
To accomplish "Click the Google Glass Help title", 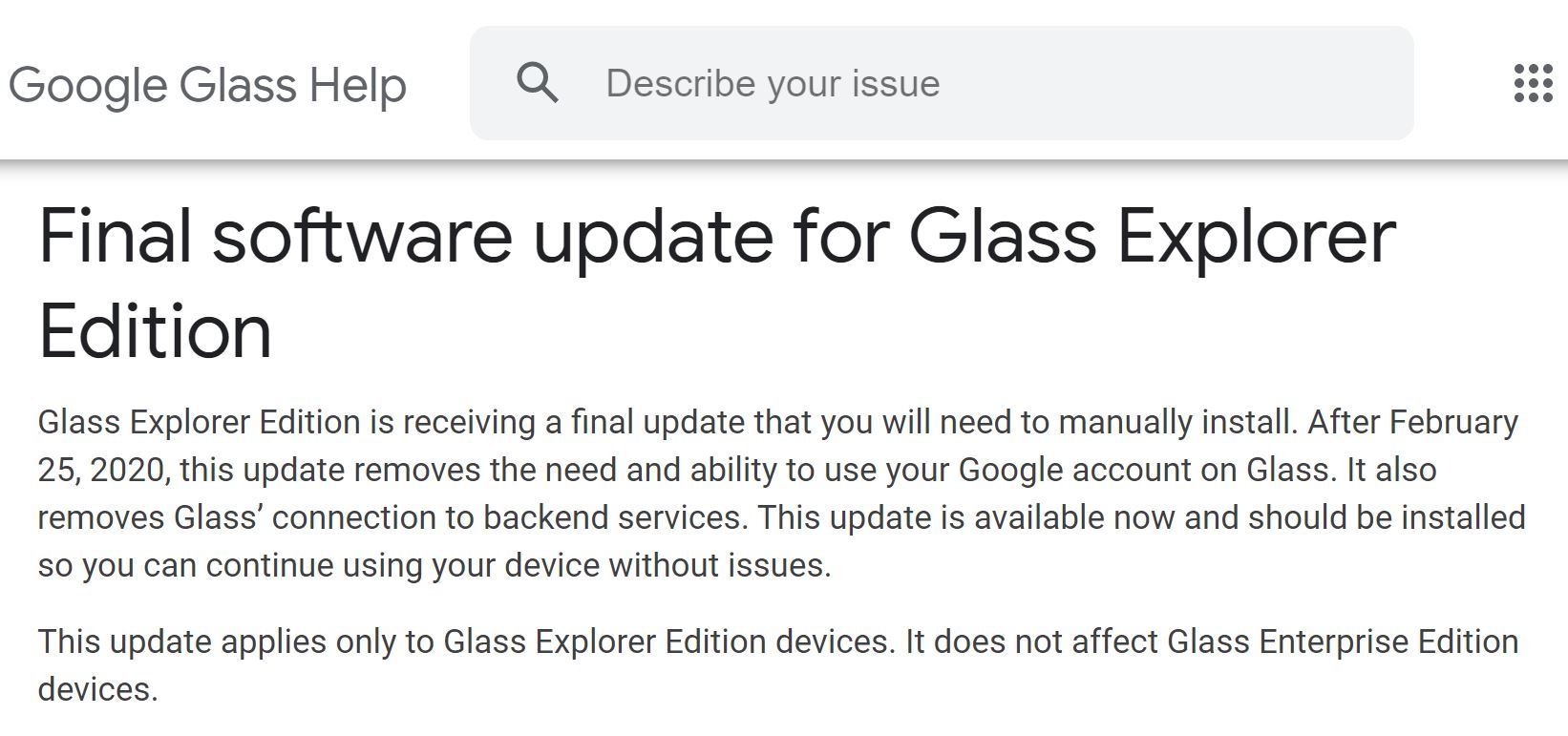I will [x=207, y=85].
